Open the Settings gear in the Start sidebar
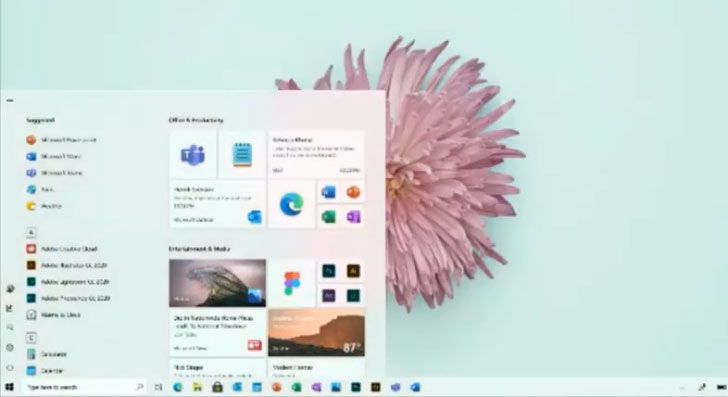The height and width of the screenshot is (397, 728). point(10,347)
